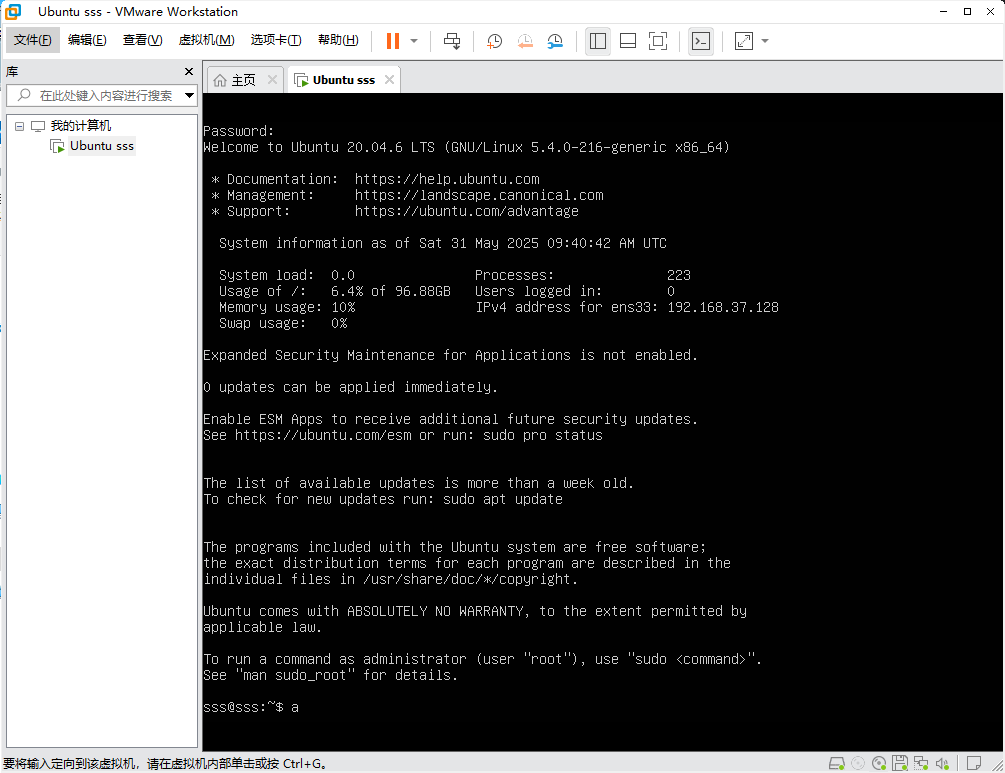Open the library search filter dropdown
Screen dimensions: 1005x773
coord(189,96)
